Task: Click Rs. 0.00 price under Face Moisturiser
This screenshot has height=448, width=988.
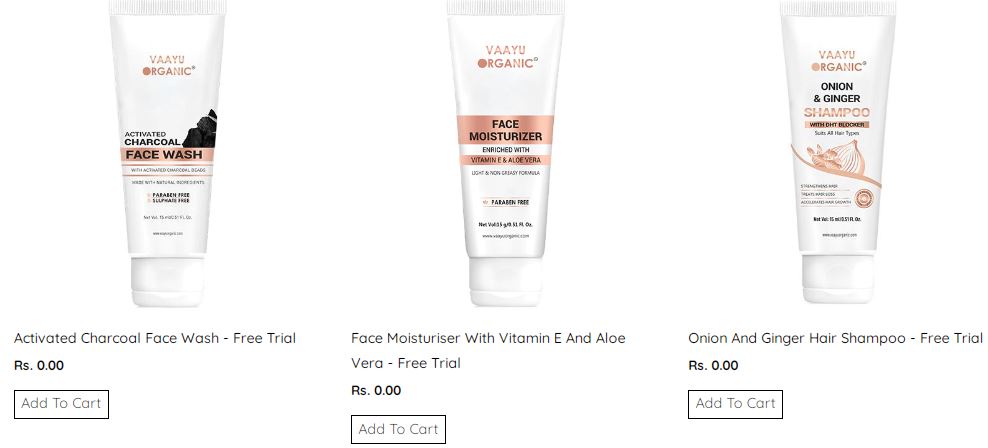Action: coord(376,391)
